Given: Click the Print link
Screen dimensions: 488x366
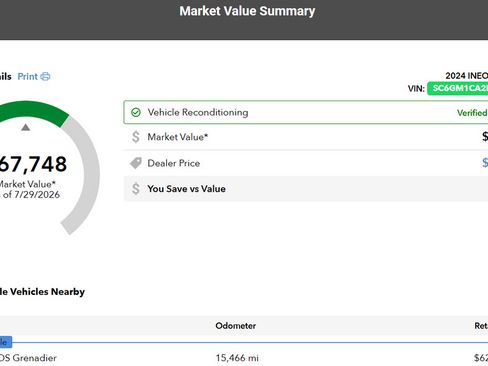Looking at the screenshot, I should pos(28,77).
